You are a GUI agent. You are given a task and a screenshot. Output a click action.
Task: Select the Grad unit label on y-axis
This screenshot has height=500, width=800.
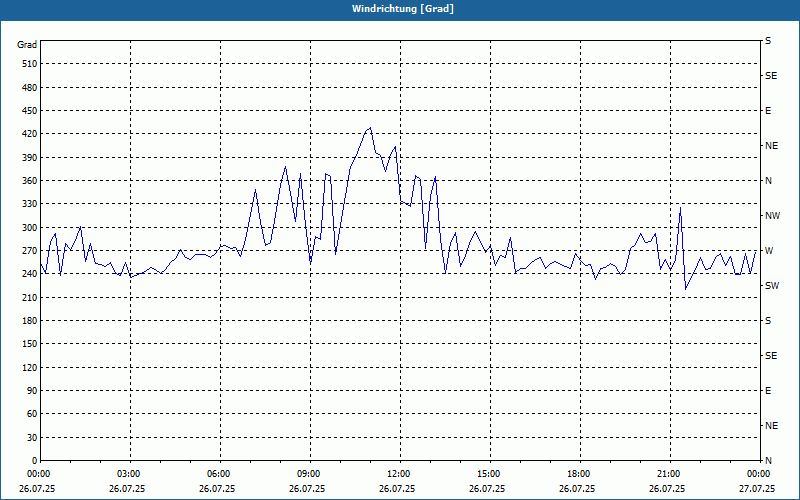pos(27,45)
